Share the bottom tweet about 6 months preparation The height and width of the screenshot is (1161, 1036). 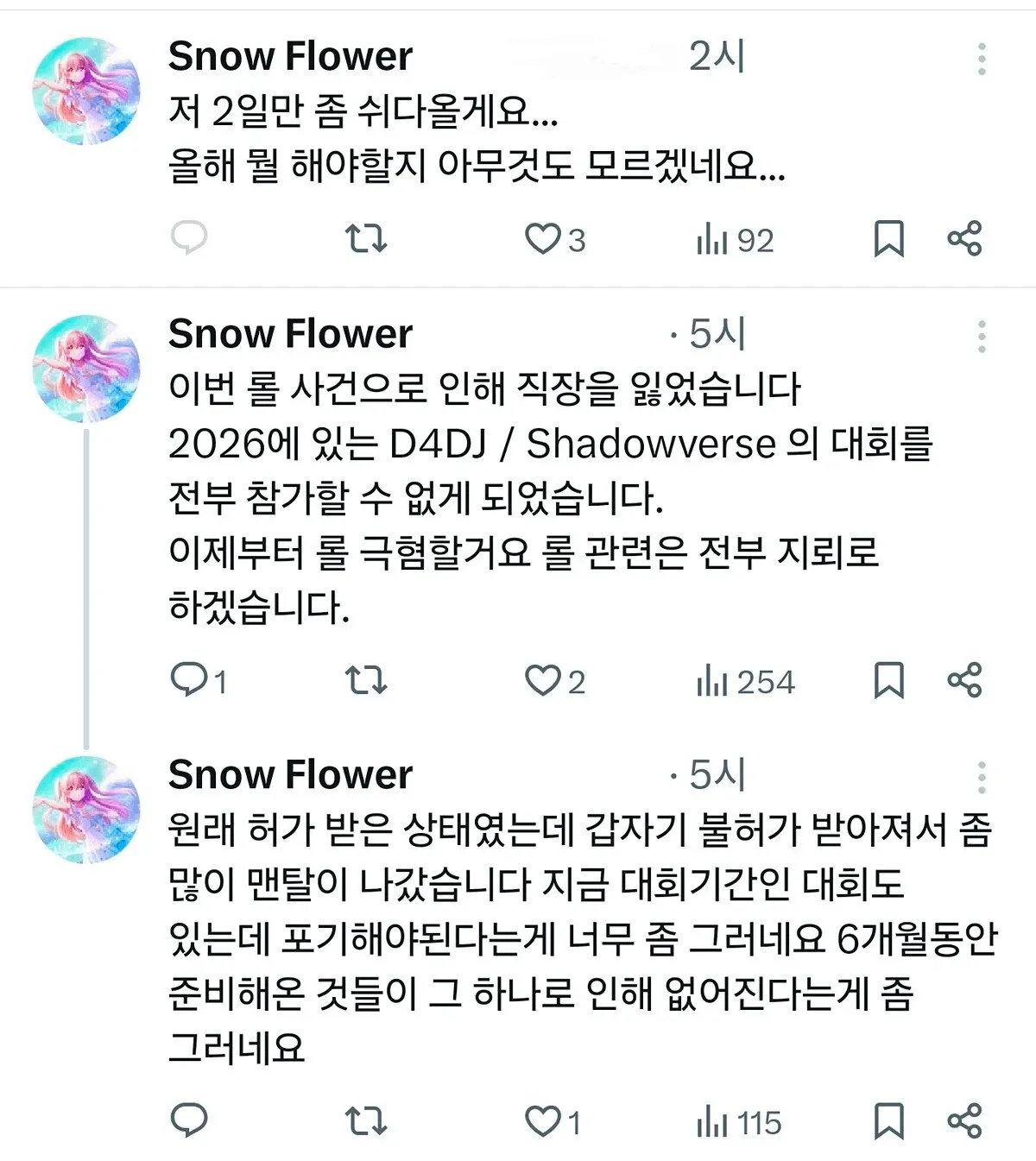pyautogui.click(x=965, y=1120)
